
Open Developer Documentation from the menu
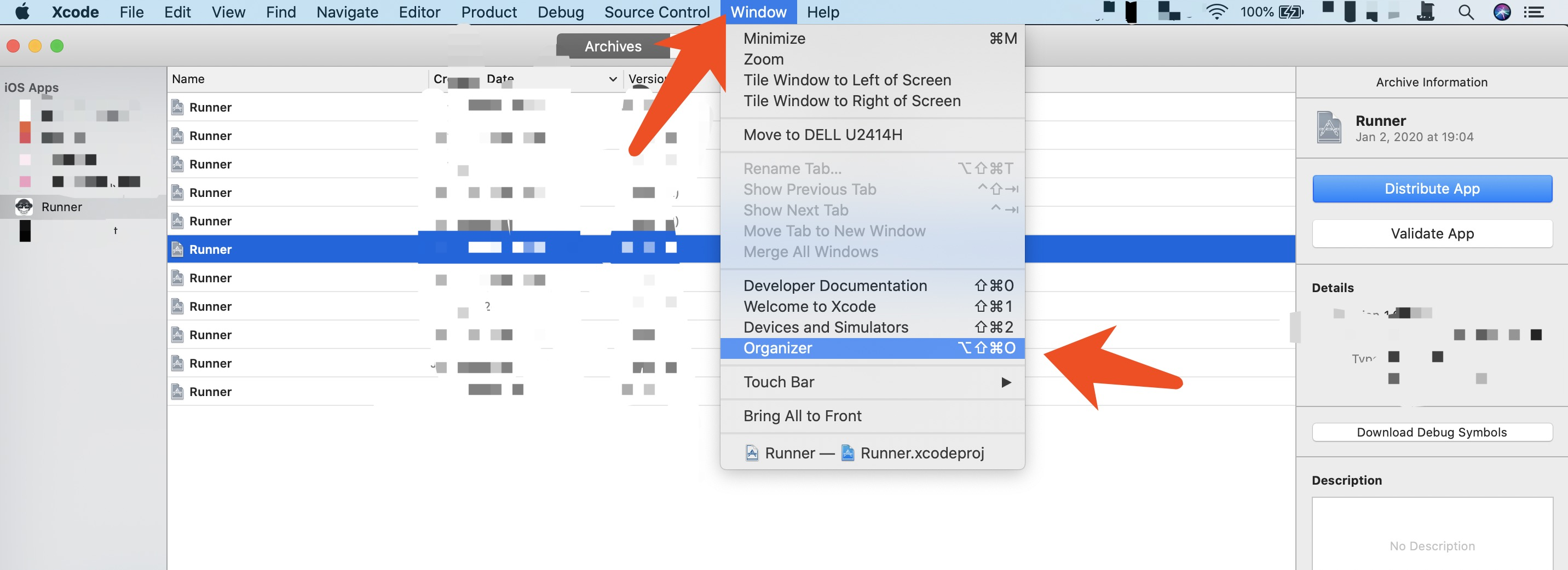click(x=872, y=286)
